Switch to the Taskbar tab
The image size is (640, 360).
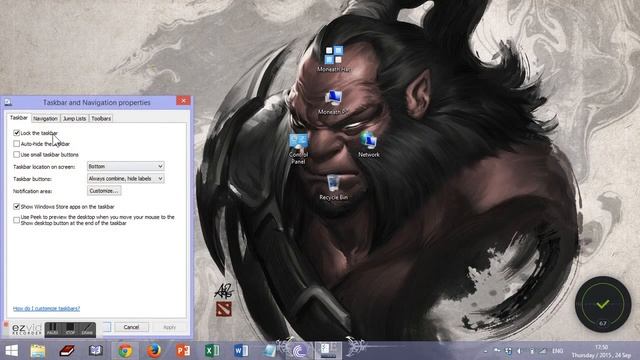(x=19, y=118)
